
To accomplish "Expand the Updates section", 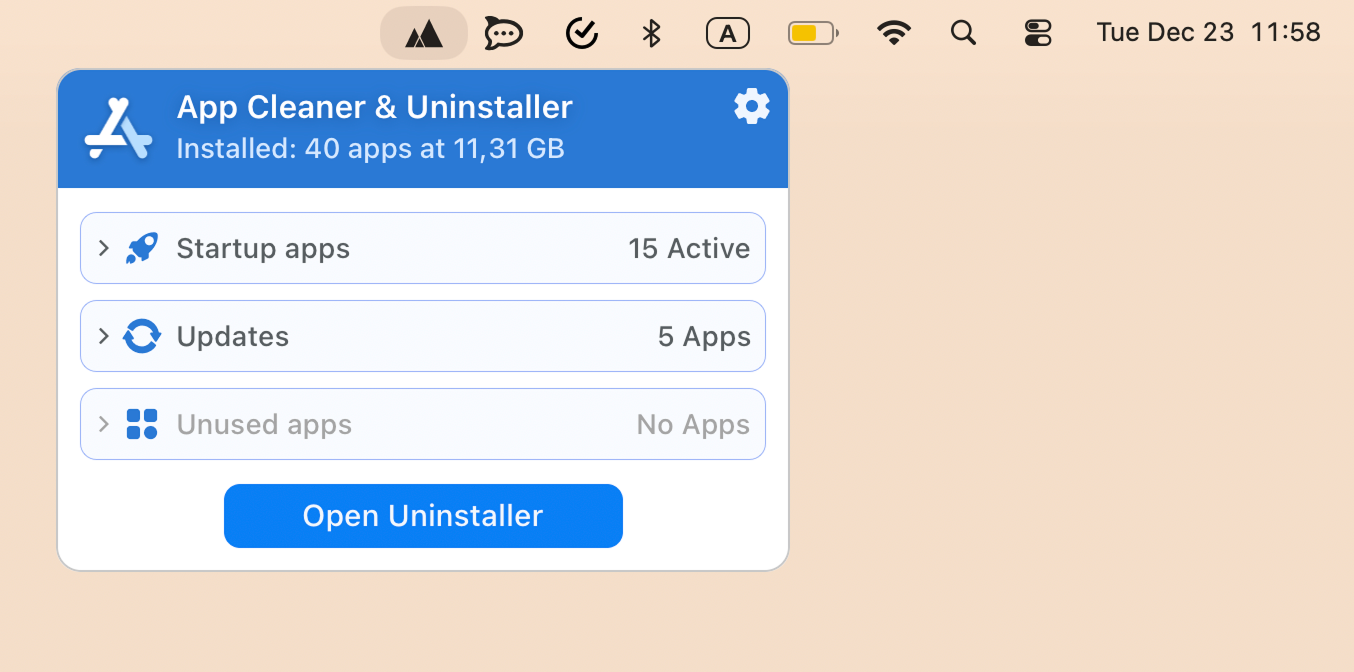I will (x=103, y=335).
